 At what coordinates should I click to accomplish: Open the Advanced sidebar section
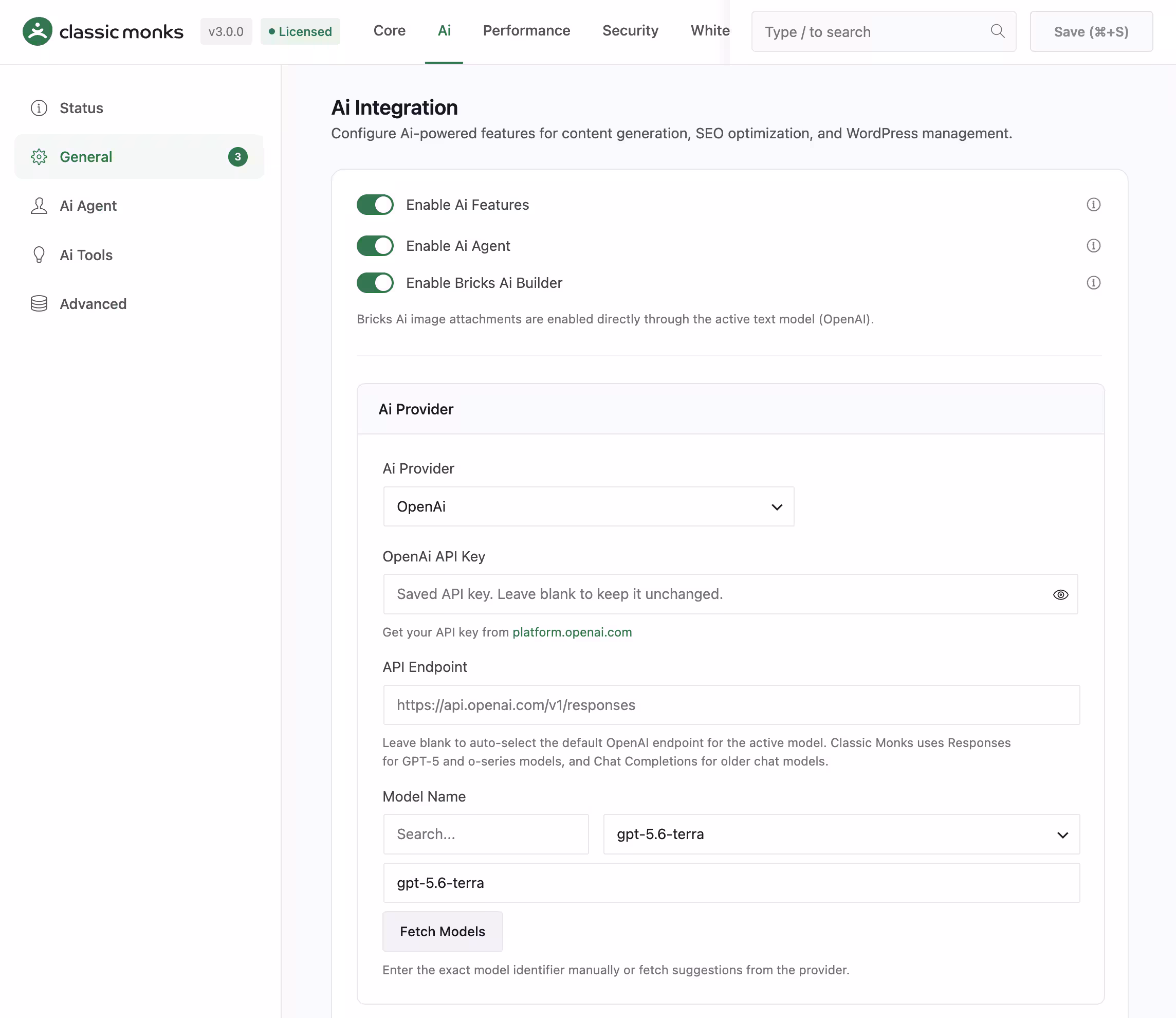(139, 303)
